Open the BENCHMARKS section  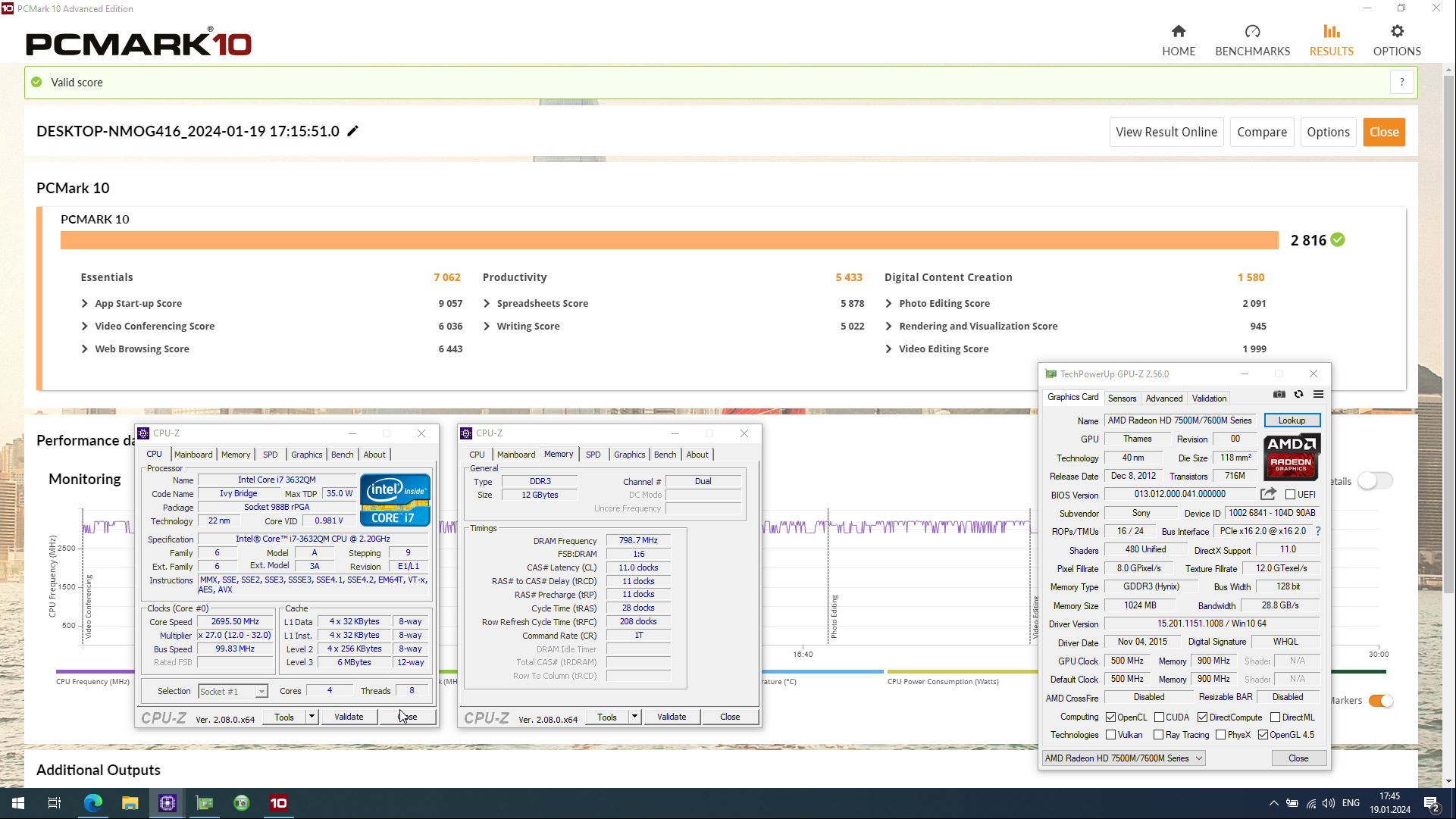point(1252,40)
